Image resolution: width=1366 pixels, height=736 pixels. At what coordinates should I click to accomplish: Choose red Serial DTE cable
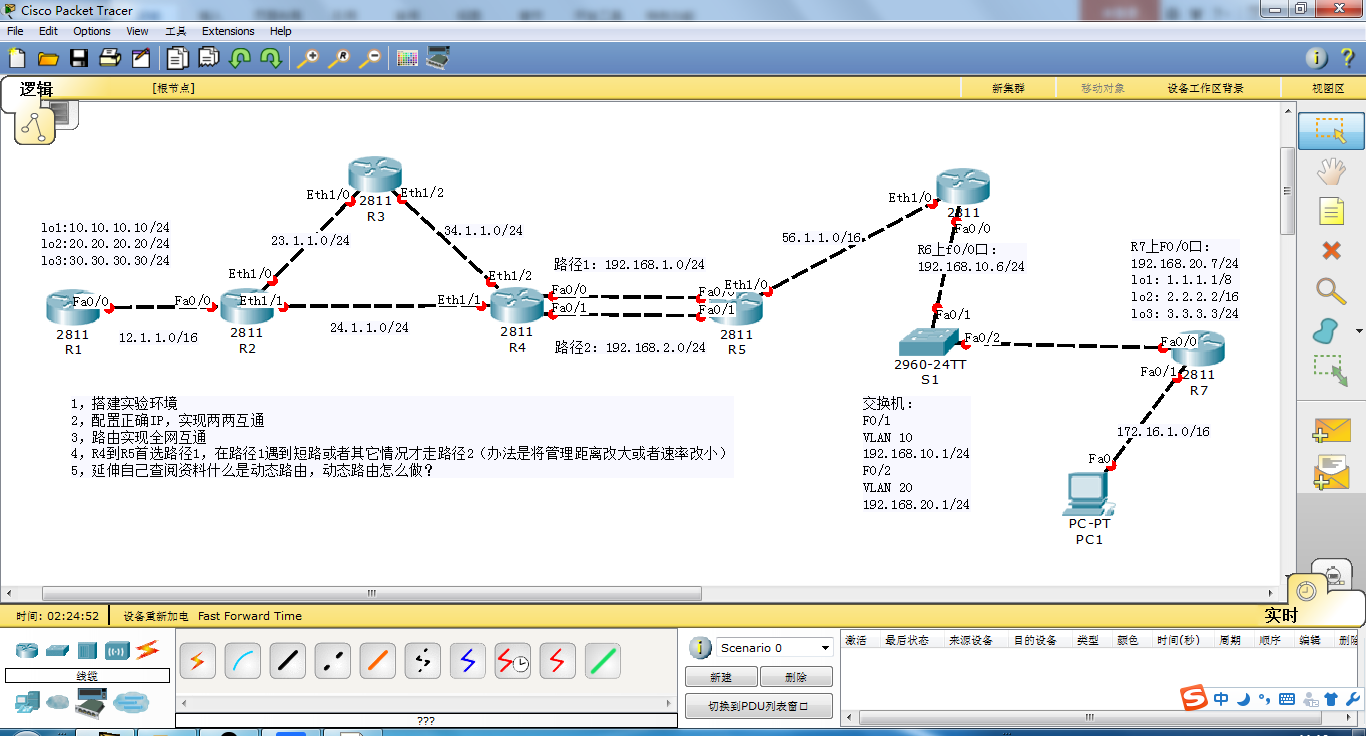point(558,661)
